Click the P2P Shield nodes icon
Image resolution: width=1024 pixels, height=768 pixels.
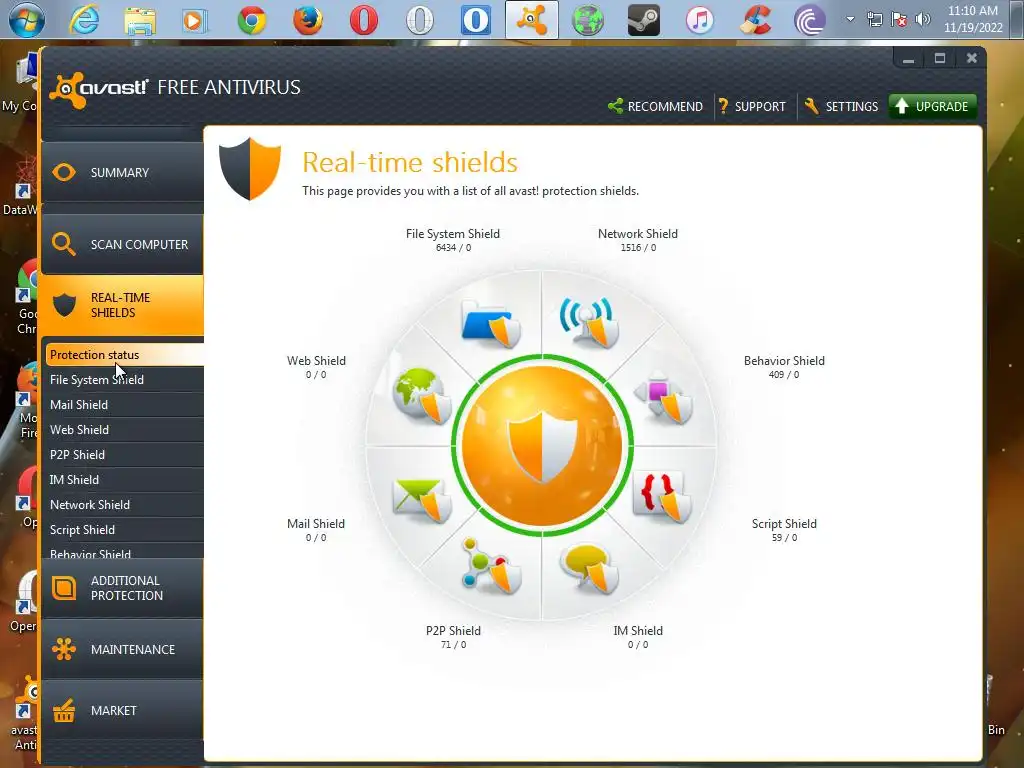491,566
